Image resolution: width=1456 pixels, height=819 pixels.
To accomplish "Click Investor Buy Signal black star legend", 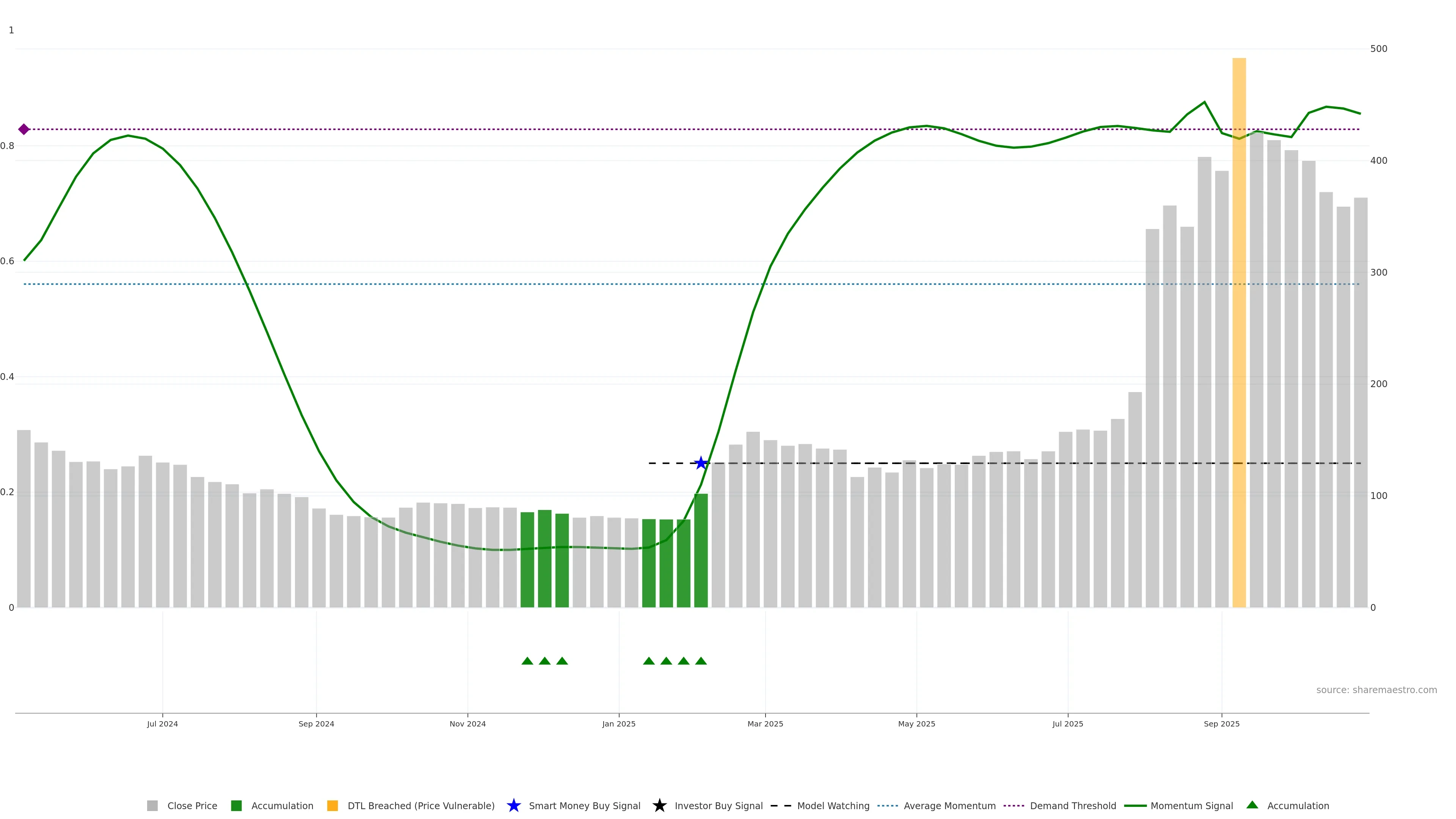I will [660, 806].
